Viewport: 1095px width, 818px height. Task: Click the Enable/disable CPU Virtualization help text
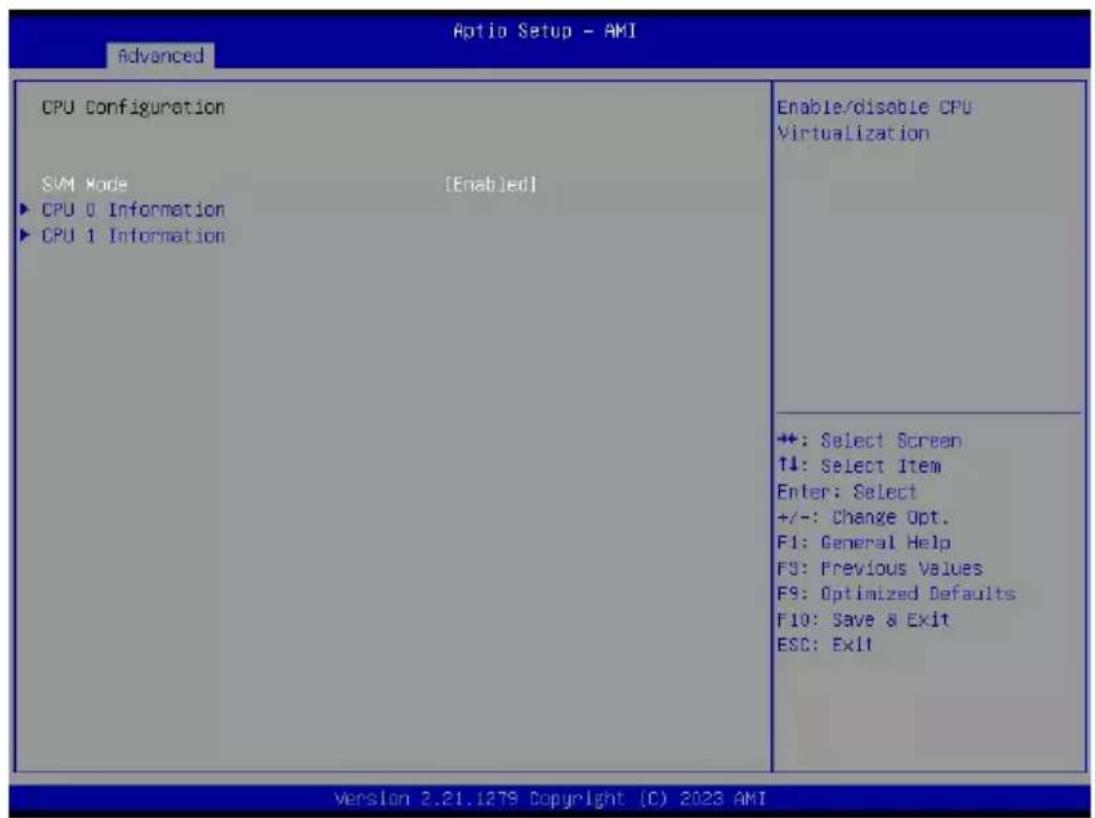click(x=874, y=120)
